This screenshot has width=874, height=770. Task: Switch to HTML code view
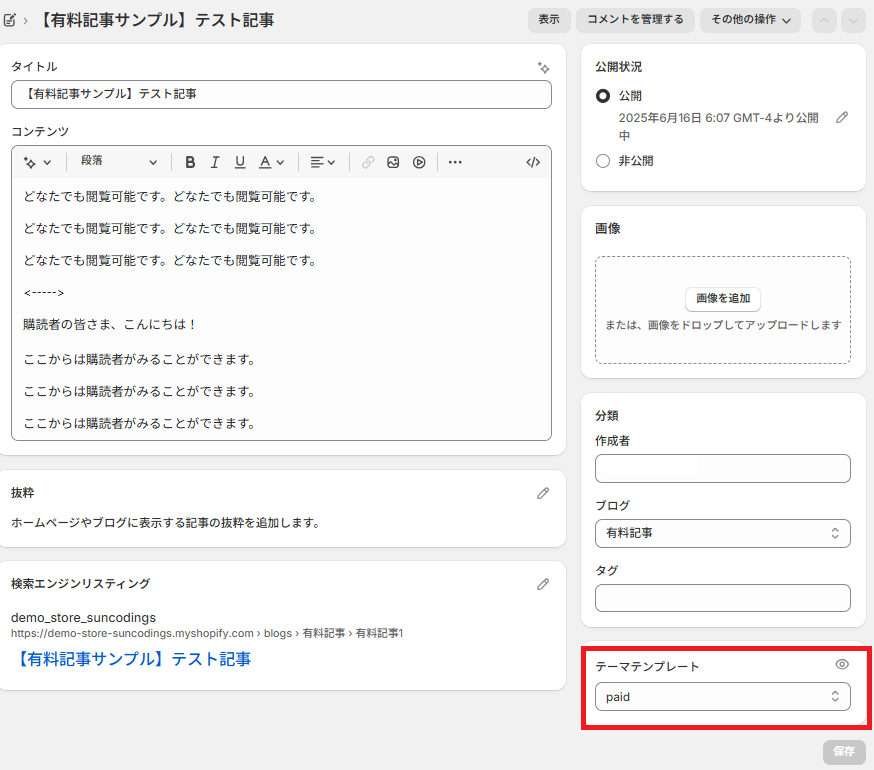[533, 162]
